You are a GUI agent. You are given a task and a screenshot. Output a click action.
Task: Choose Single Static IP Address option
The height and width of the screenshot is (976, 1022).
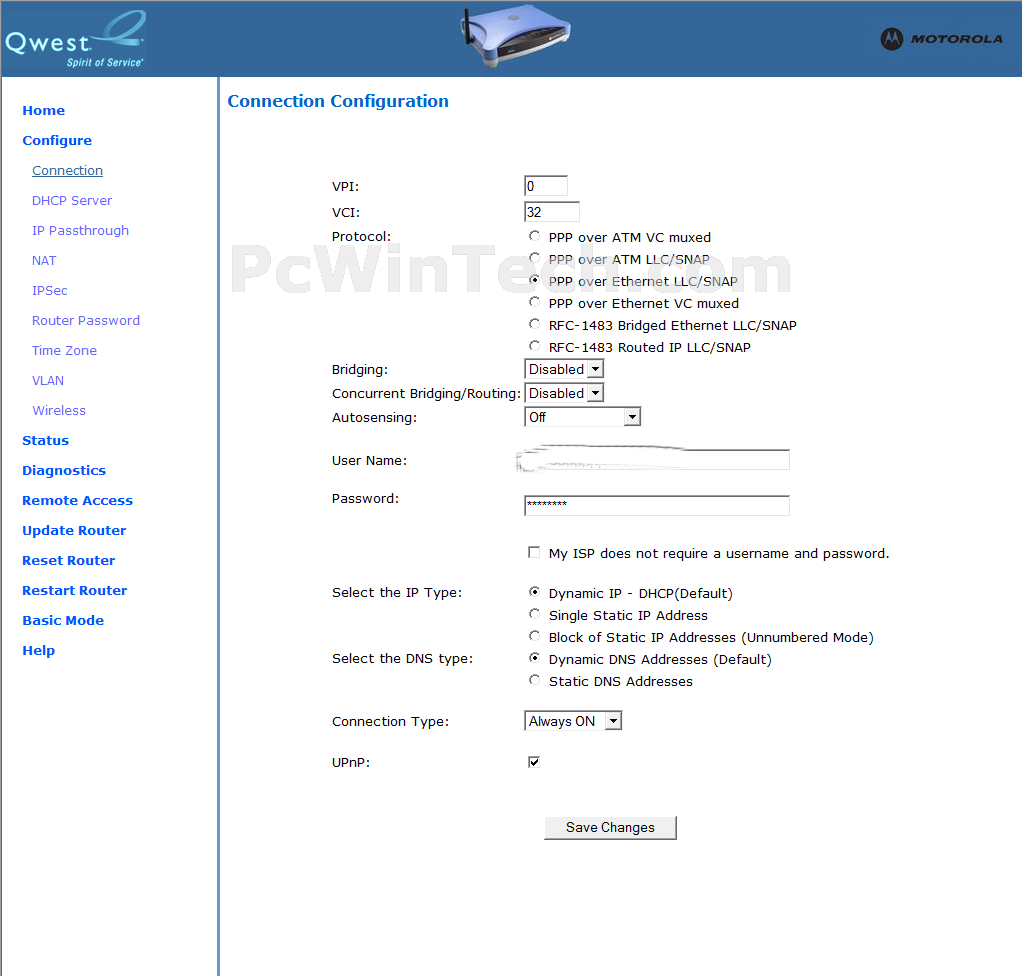[x=534, y=614]
